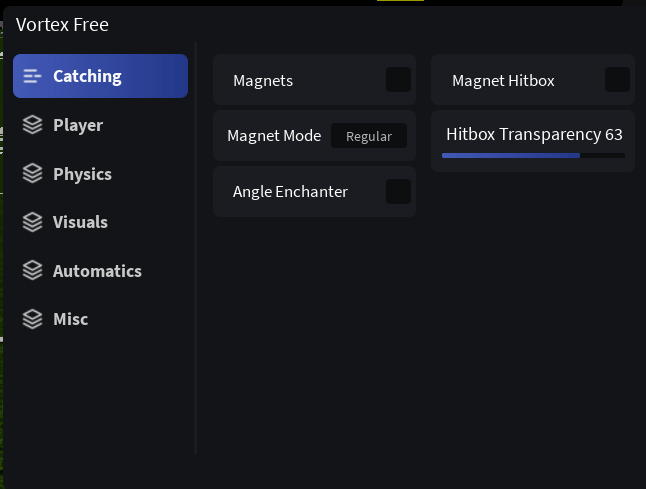Image resolution: width=646 pixels, height=489 pixels.
Task: Open the Physics tab
Action: point(82,174)
